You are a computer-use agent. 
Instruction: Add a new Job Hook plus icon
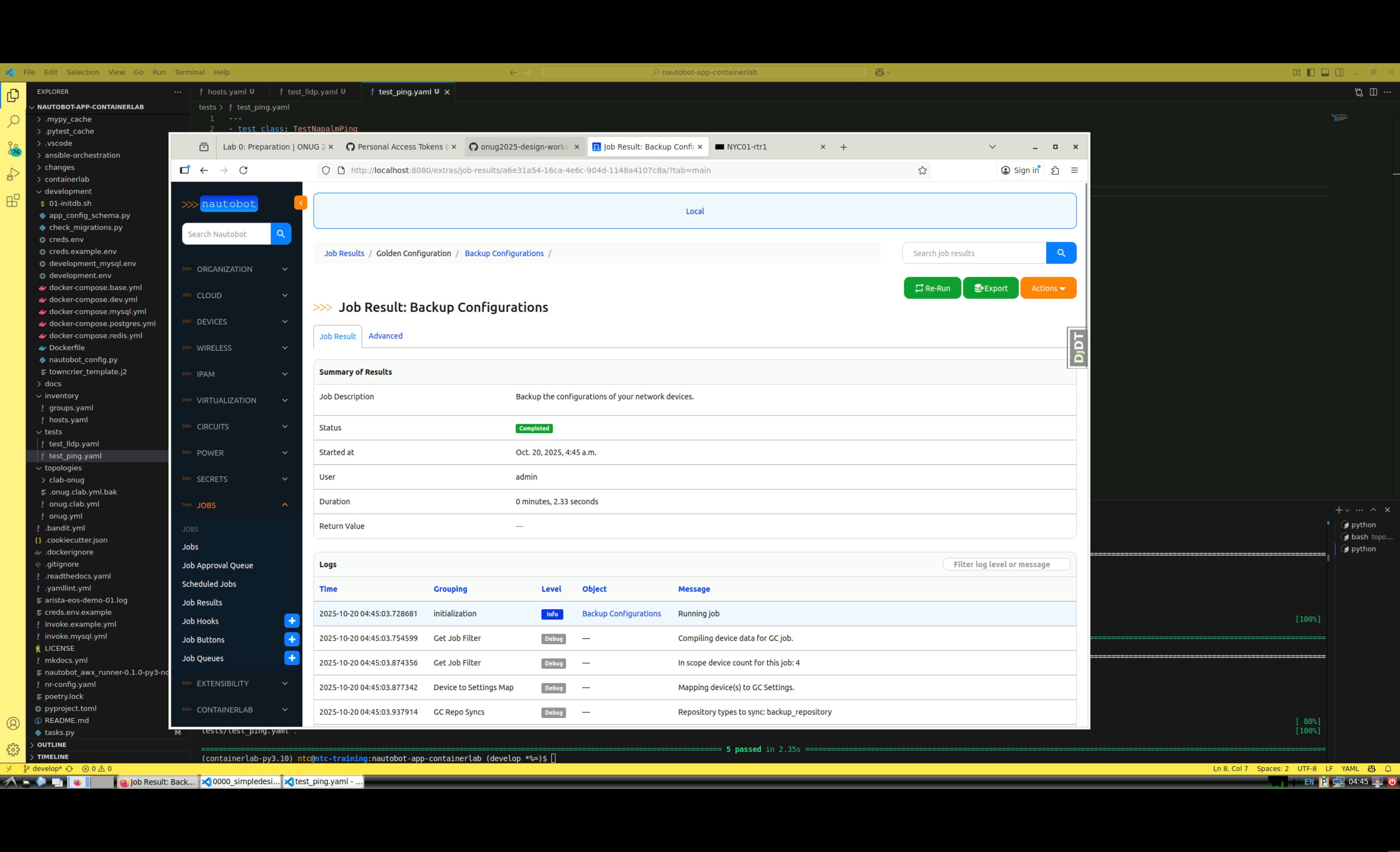coord(291,621)
